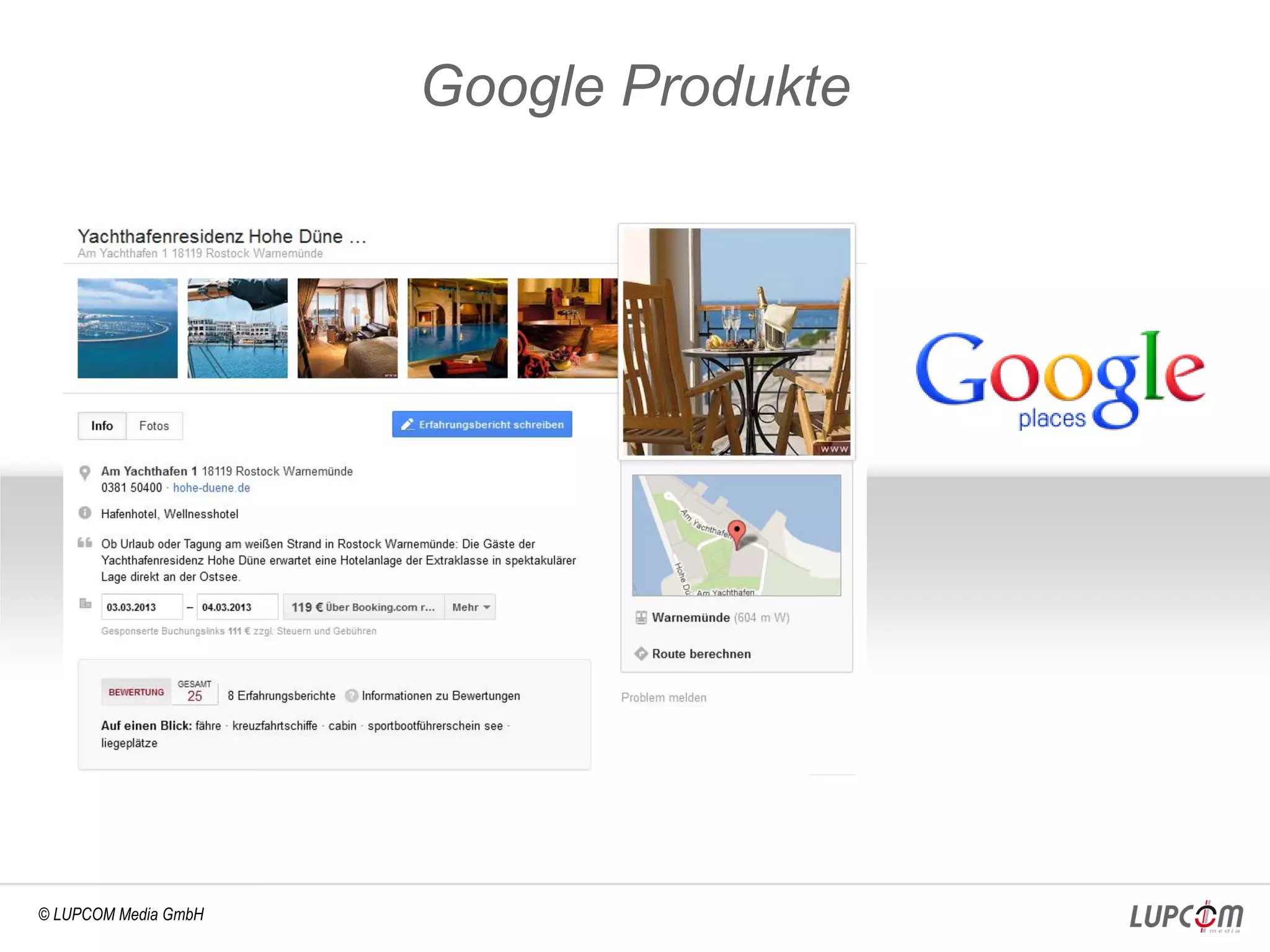Click the Yachthafenresidenz Hohe Düne title
The width and height of the screenshot is (1270, 952).
click(x=222, y=236)
